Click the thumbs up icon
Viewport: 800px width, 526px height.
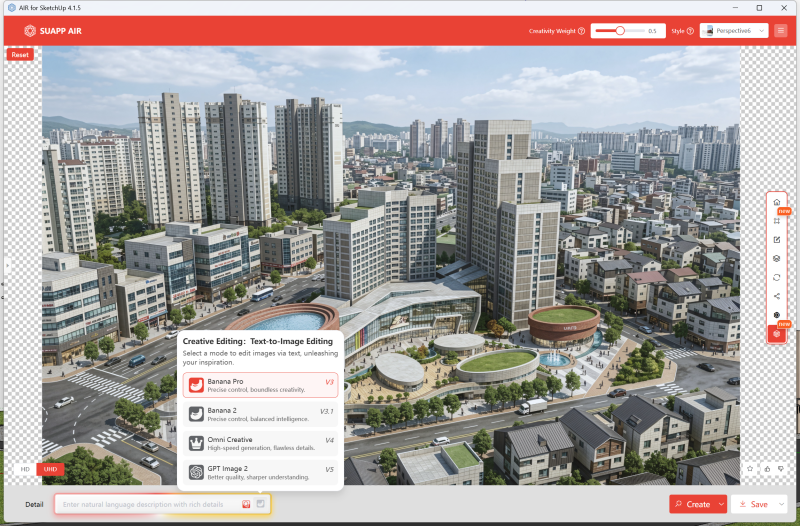tap(767, 468)
